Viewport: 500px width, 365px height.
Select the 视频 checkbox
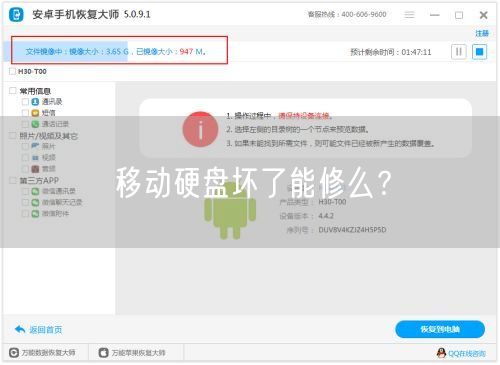(25, 157)
